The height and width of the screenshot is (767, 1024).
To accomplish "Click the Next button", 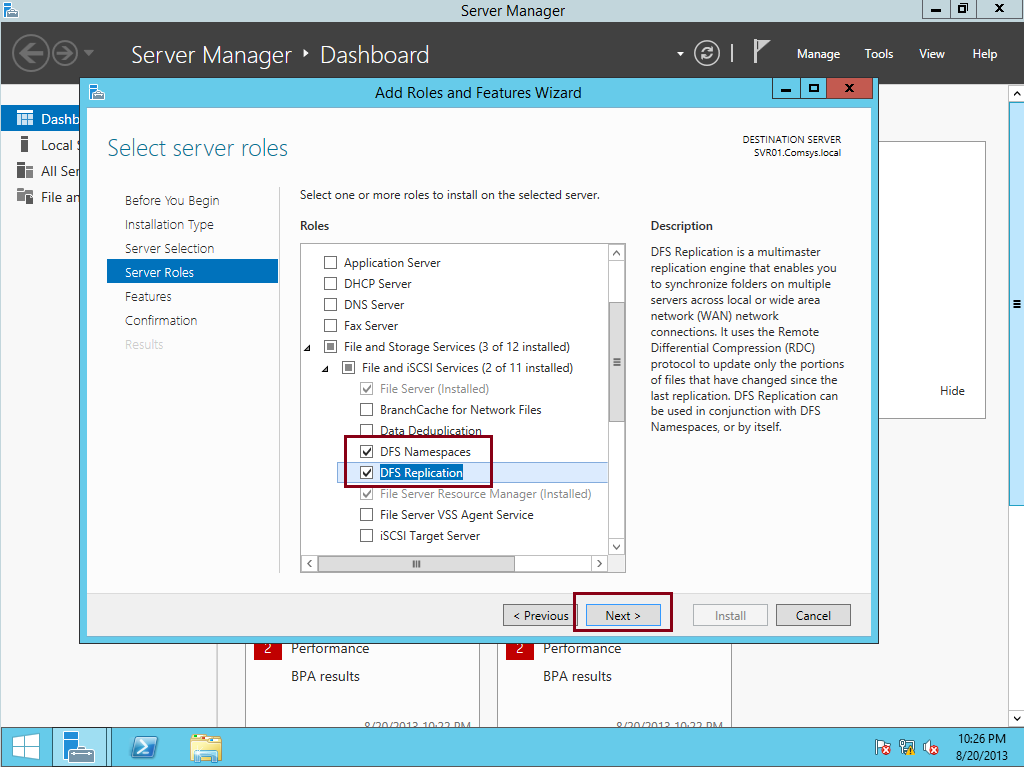I will point(623,615).
